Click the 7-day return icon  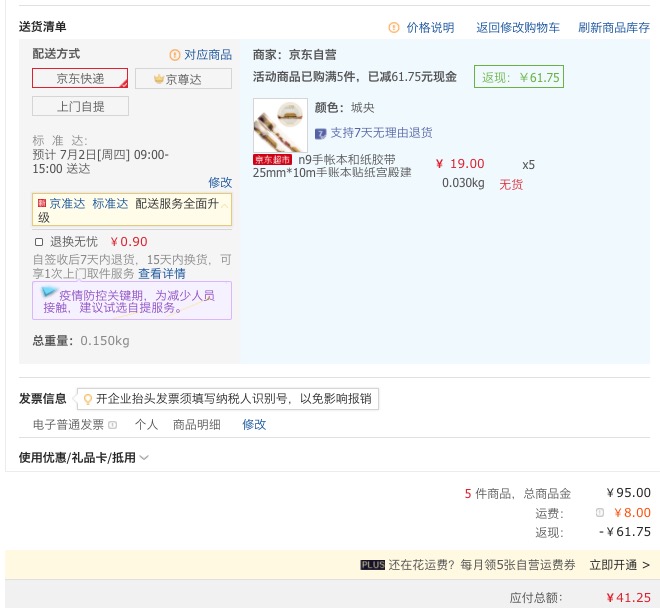coord(320,134)
